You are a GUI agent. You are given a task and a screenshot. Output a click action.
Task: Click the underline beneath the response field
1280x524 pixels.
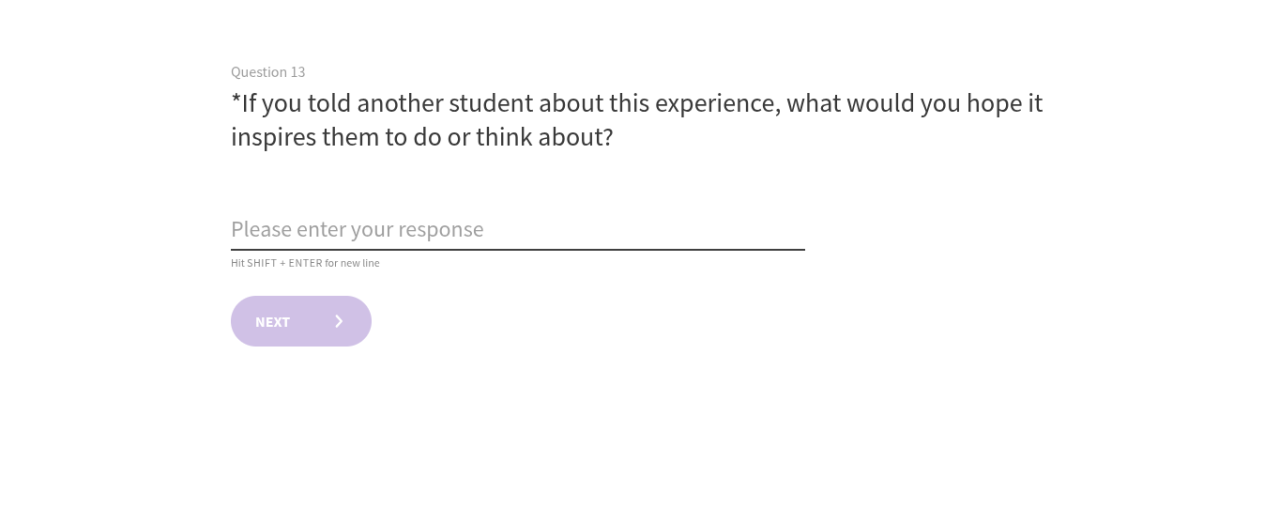(517, 249)
